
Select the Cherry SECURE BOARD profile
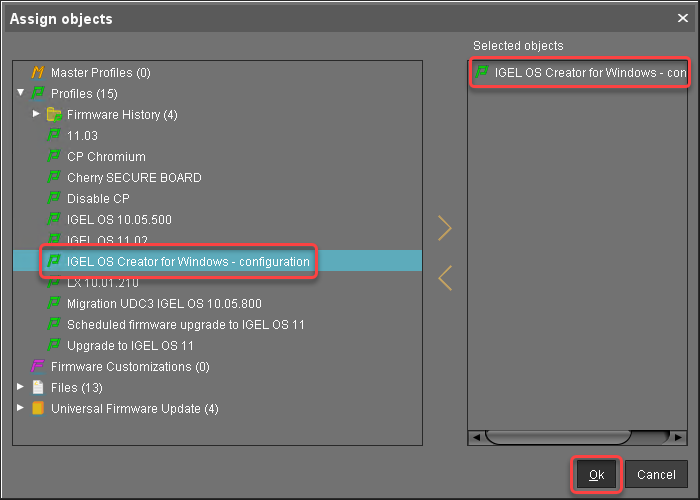134,178
